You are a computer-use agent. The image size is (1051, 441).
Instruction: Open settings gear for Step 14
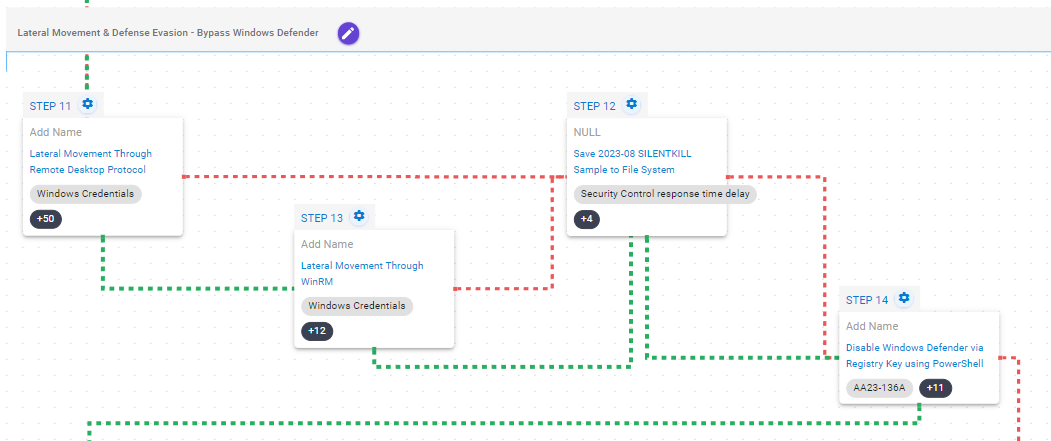pyautogui.click(x=904, y=298)
